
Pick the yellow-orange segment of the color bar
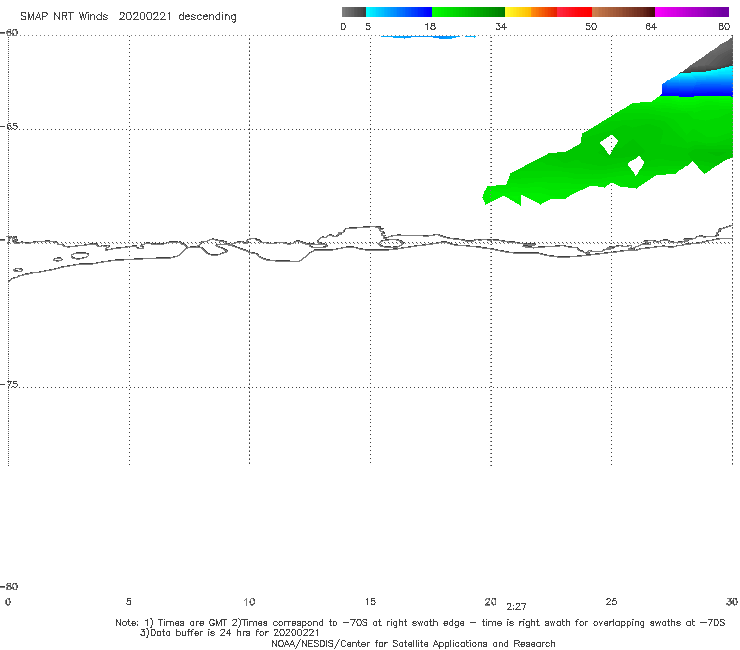(x=531, y=12)
